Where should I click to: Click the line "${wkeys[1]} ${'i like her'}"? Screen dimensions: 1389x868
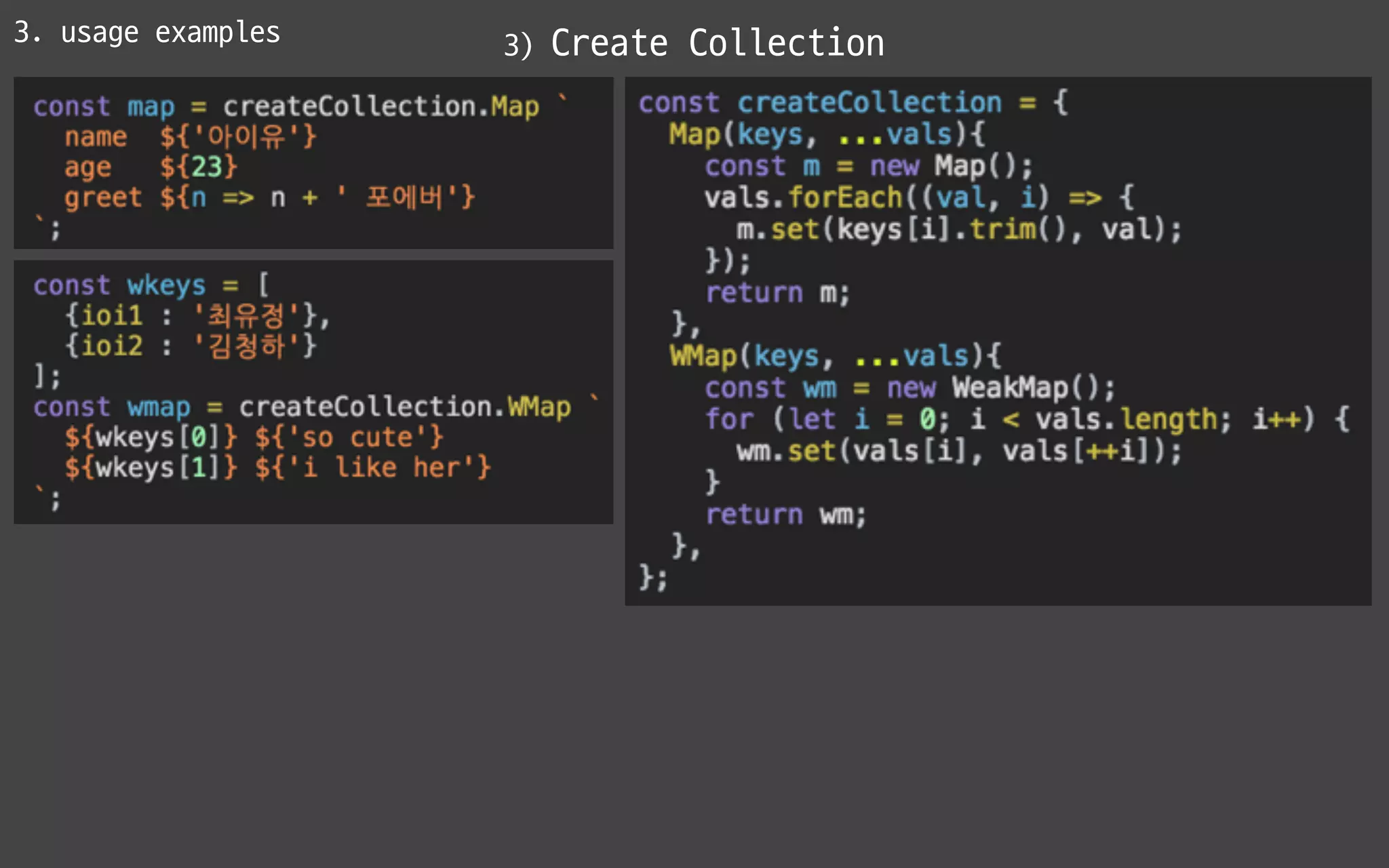tap(277, 468)
